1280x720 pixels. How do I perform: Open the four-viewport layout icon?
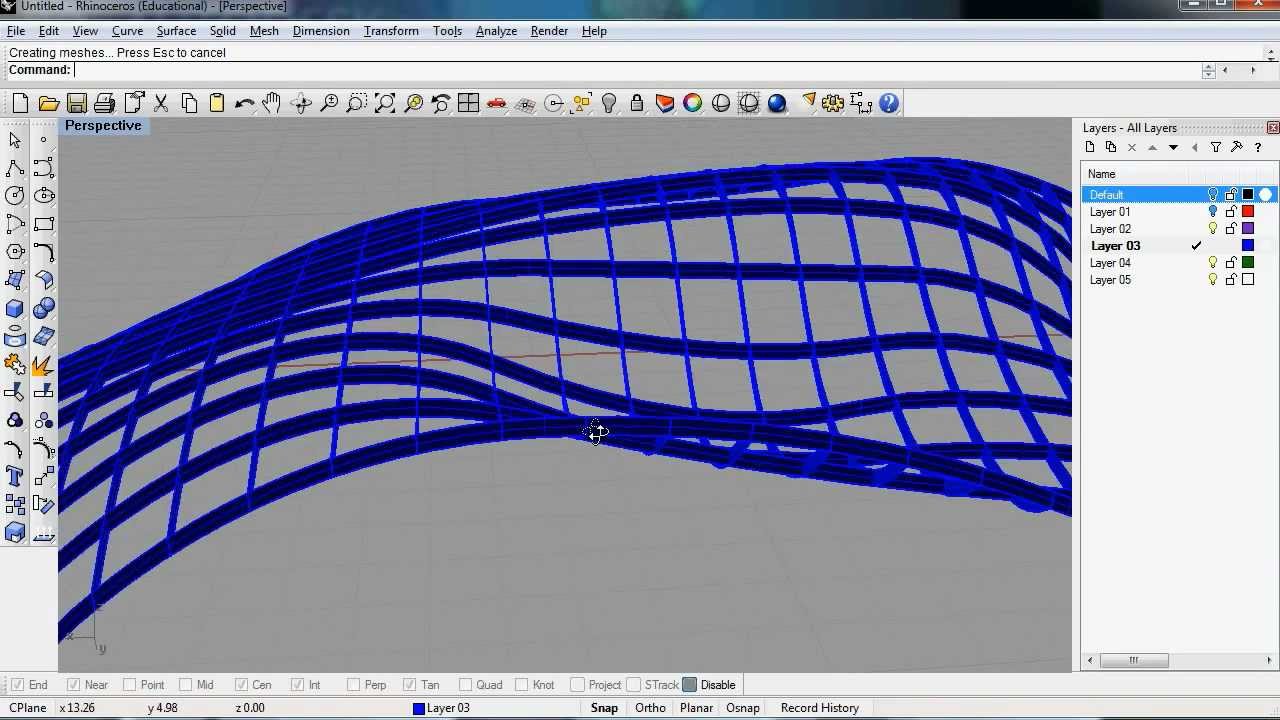[x=468, y=103]
